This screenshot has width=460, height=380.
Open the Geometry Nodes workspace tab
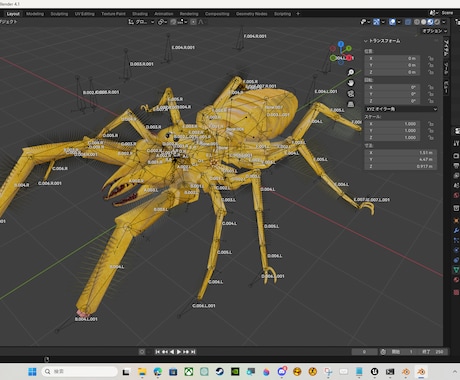[x=251, y=14]
